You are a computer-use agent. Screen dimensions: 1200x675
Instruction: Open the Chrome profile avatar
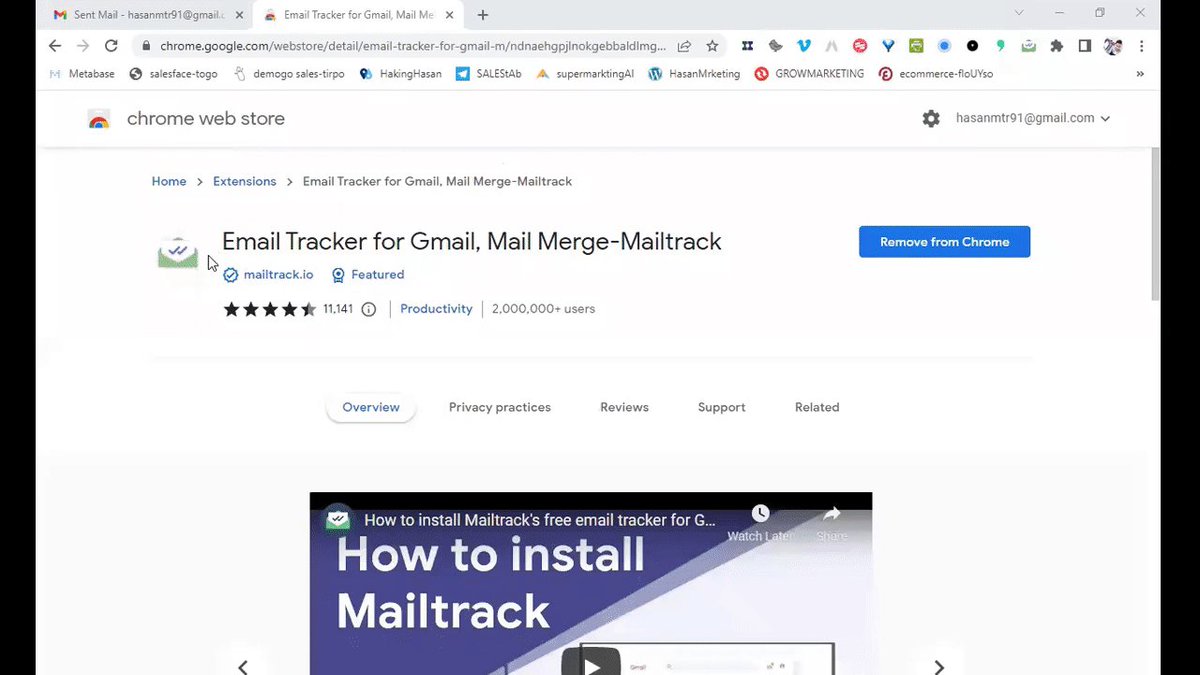coord(1113,46)
